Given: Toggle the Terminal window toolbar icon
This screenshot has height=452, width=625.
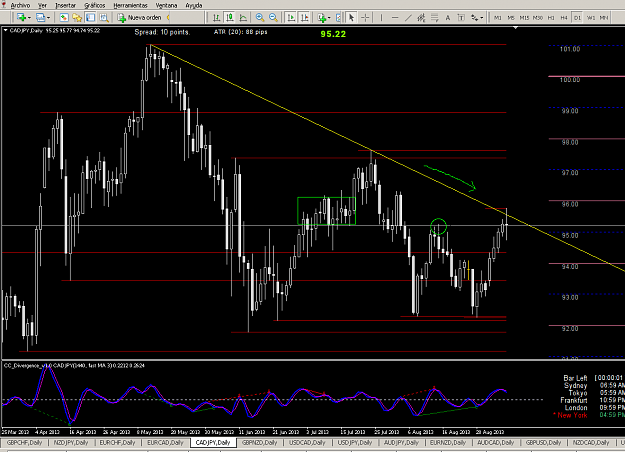Looking at the screenshot, I should (90, 18).
